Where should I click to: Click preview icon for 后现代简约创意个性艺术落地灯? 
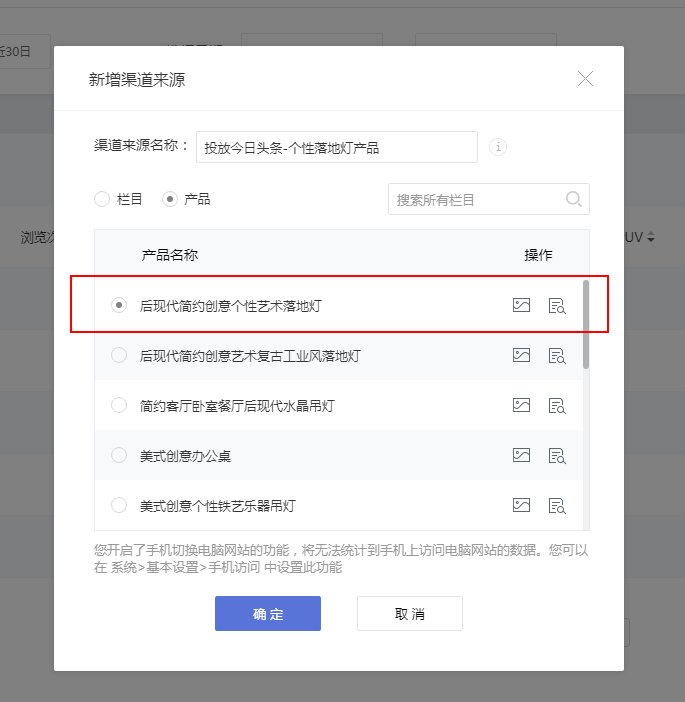point(557,305)
